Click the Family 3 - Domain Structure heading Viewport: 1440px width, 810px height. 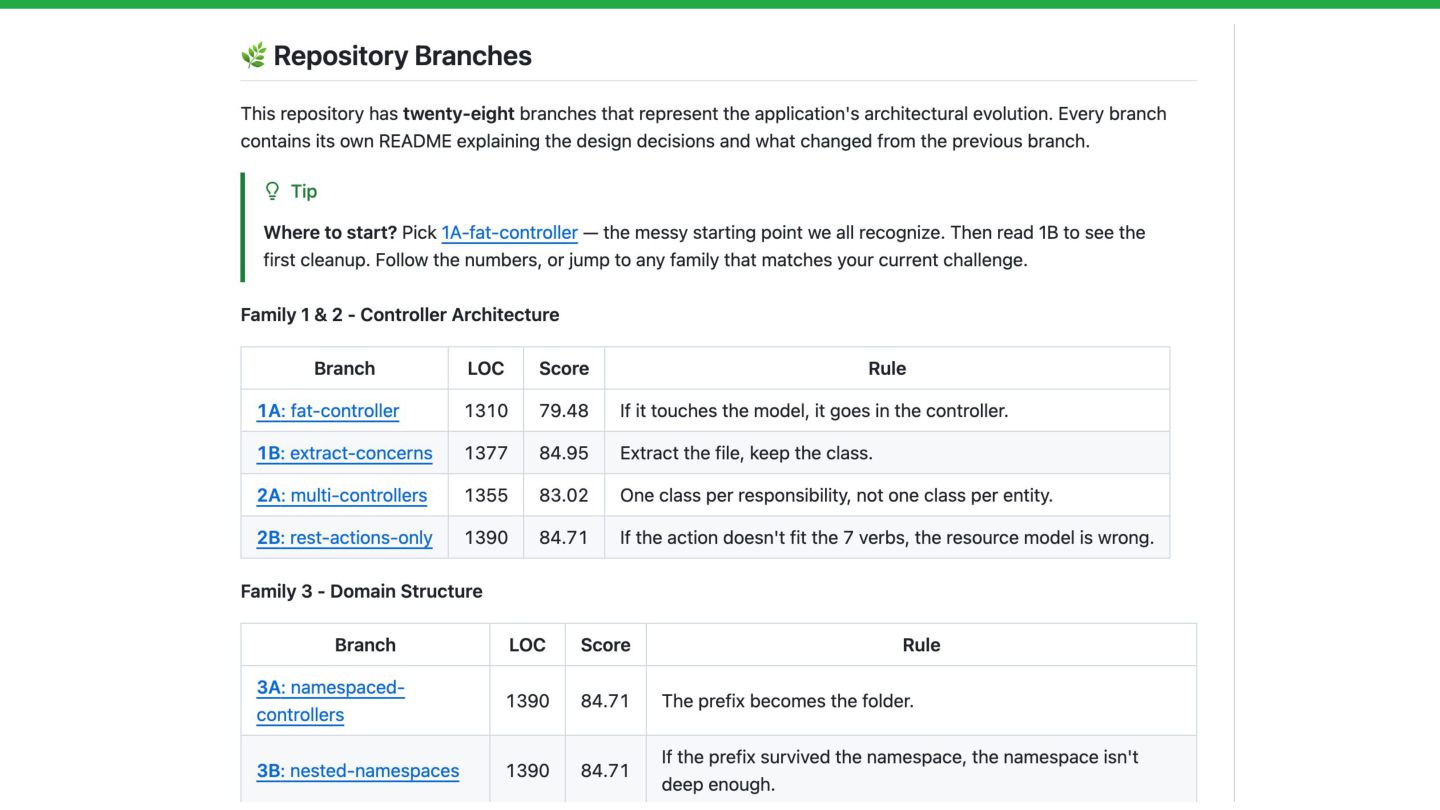click(361, 591)
